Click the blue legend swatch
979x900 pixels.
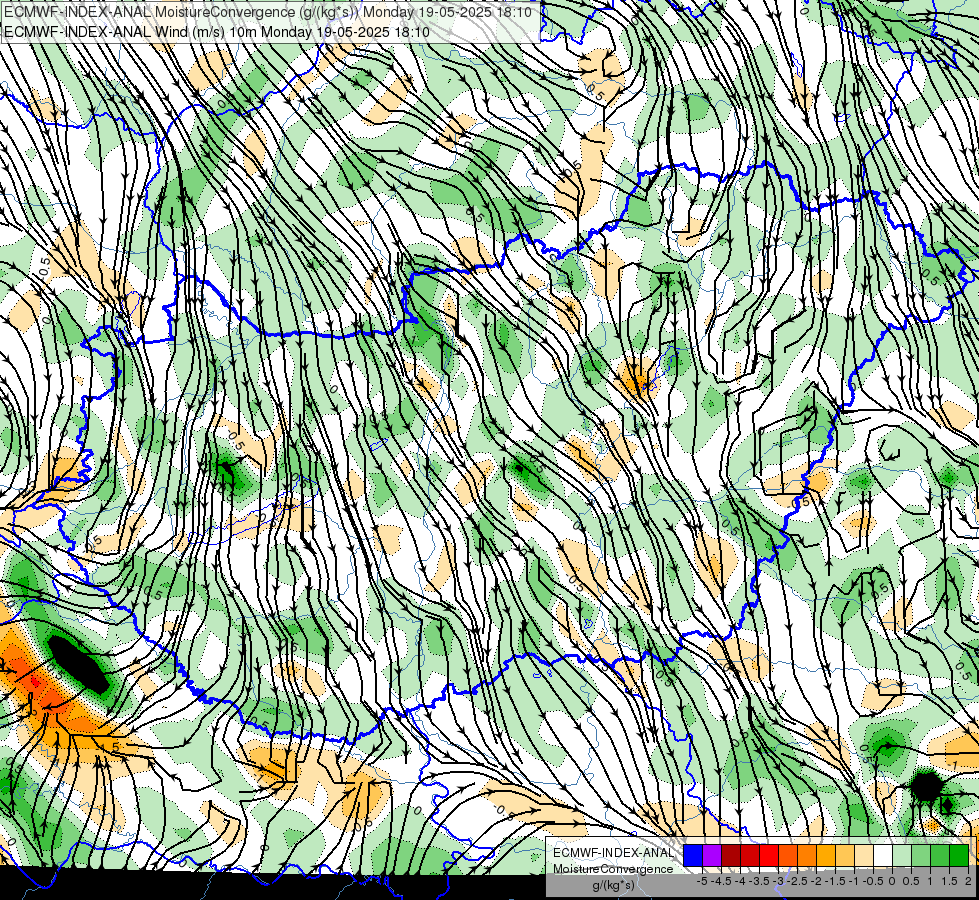693,855
